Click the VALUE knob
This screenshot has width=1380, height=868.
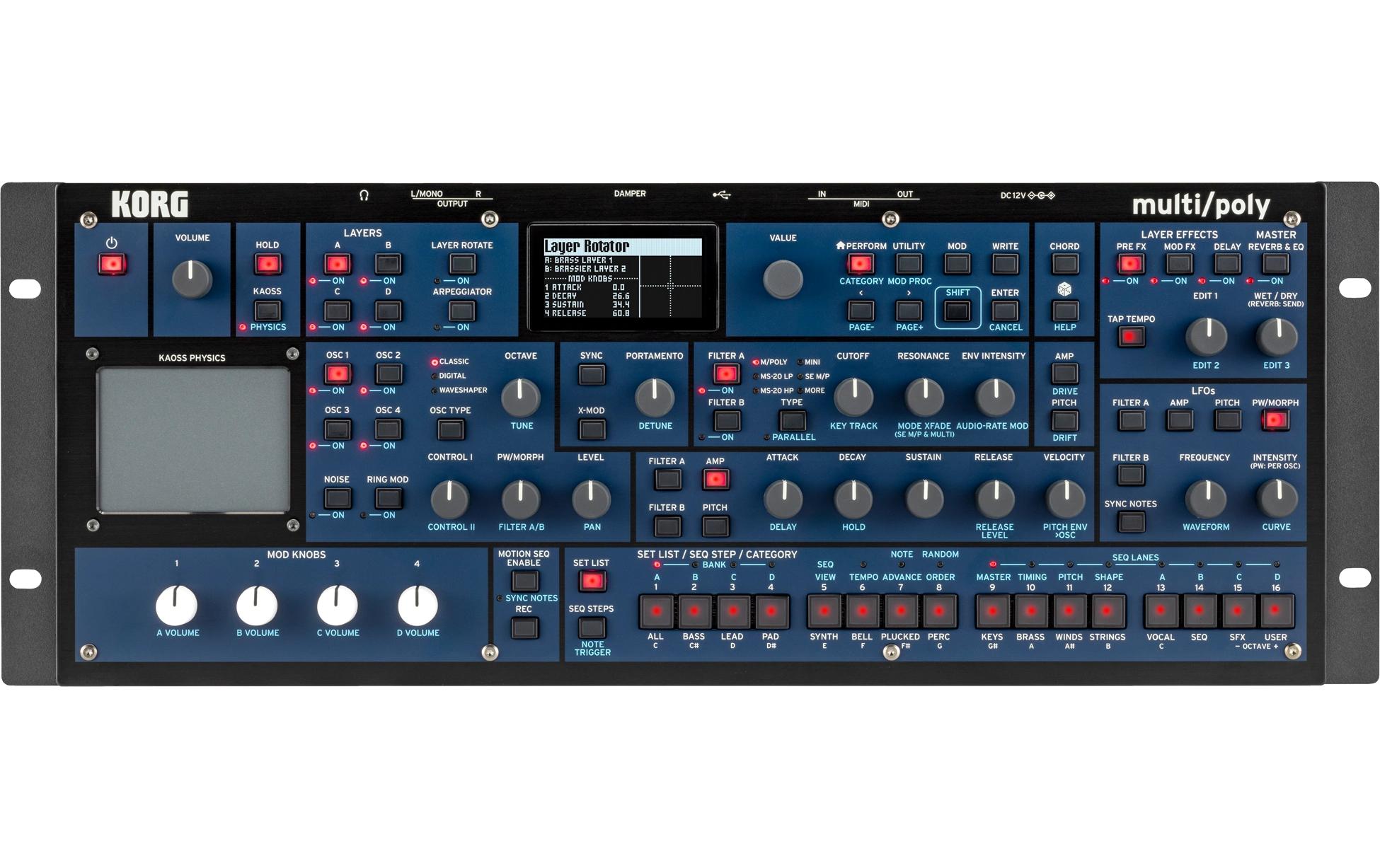[783, 279]
